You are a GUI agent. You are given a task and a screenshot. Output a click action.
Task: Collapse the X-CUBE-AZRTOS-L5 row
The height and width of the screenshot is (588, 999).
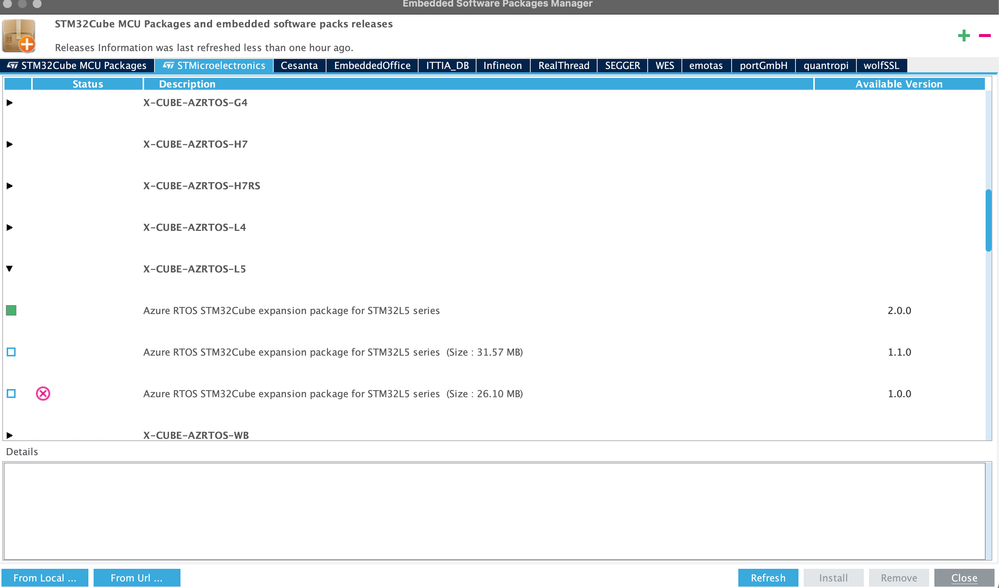tap(9, 269)
